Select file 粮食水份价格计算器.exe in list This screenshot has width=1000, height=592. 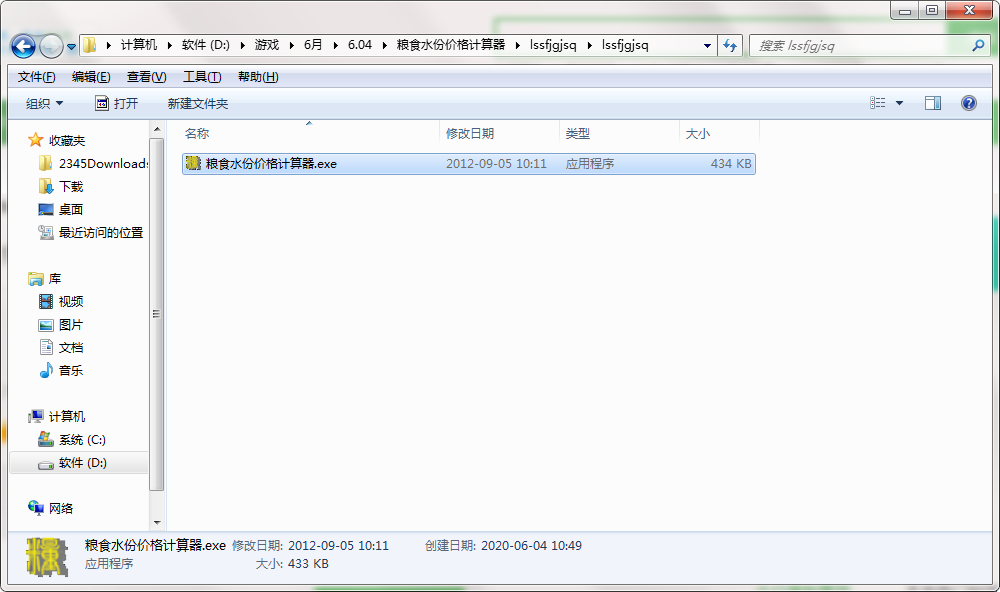469,164
